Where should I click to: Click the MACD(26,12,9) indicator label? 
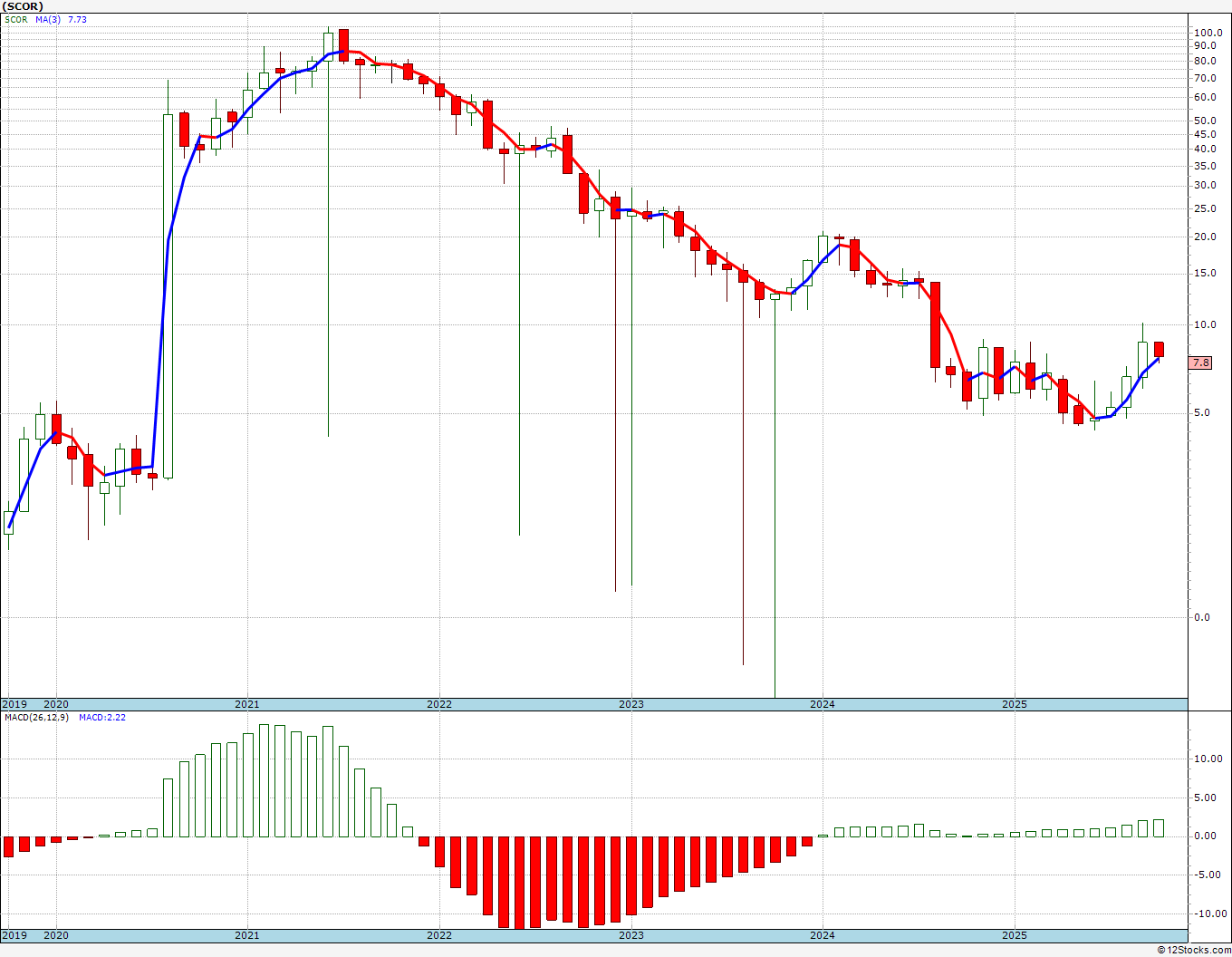(36, 718)
